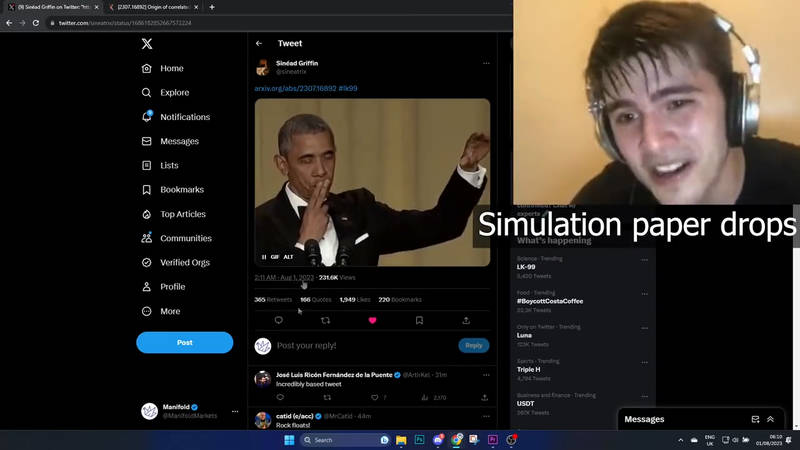The width and height of the screenshot is (800, 450).
Task: View analytics of José Luis Ricón's reply
Action: 434,397
